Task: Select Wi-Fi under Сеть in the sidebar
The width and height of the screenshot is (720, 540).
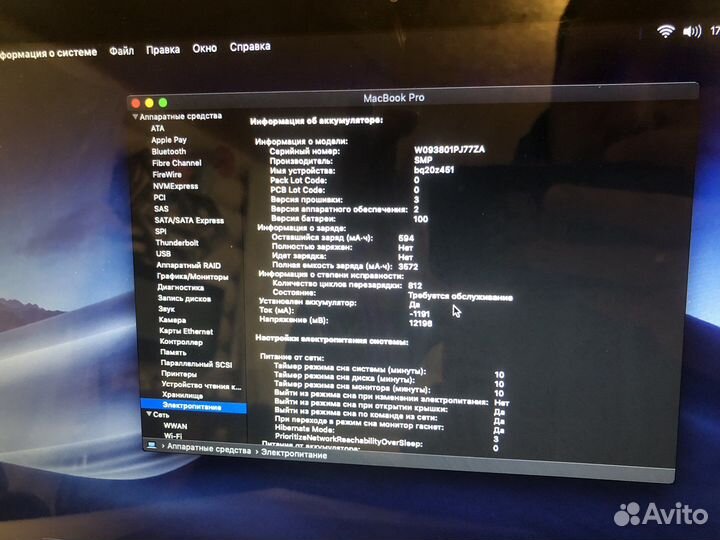Action: pyautogui.click(x=173, y=435)
